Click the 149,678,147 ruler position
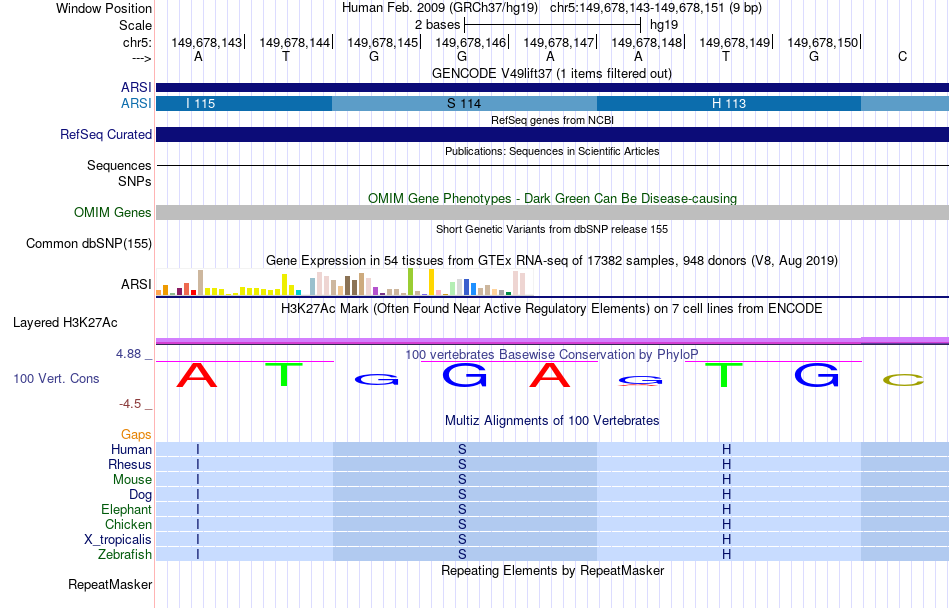Viewport: 950px width, 608px height. click(x=559, y=42)
